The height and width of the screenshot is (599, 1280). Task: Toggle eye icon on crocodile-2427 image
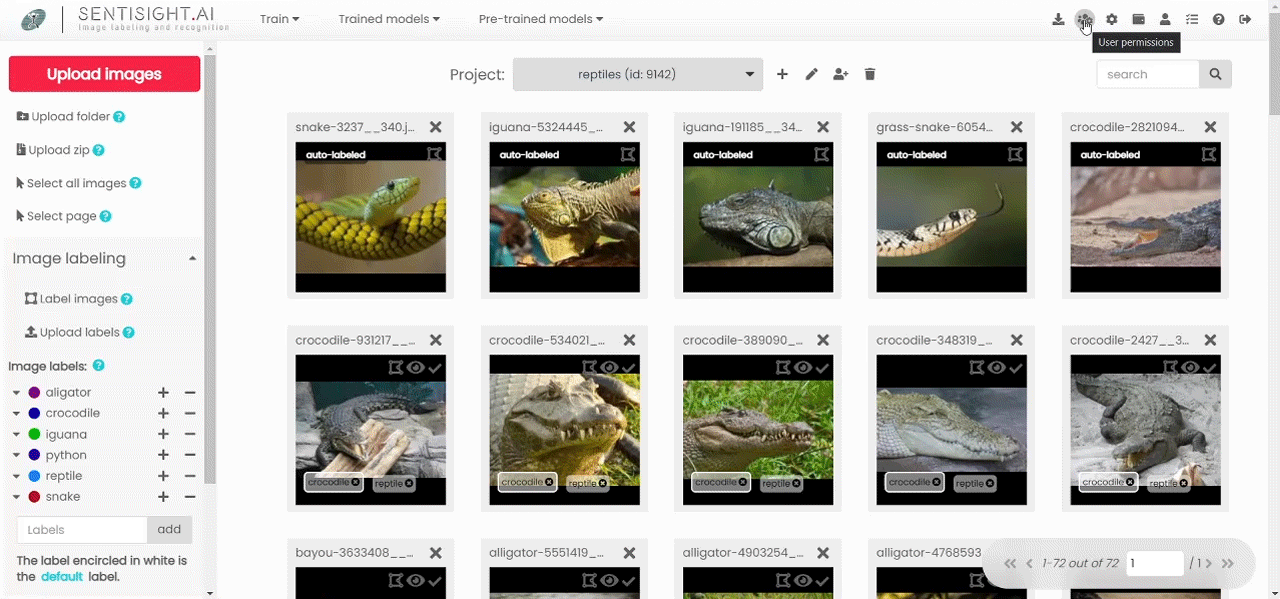coord(1190,368)
